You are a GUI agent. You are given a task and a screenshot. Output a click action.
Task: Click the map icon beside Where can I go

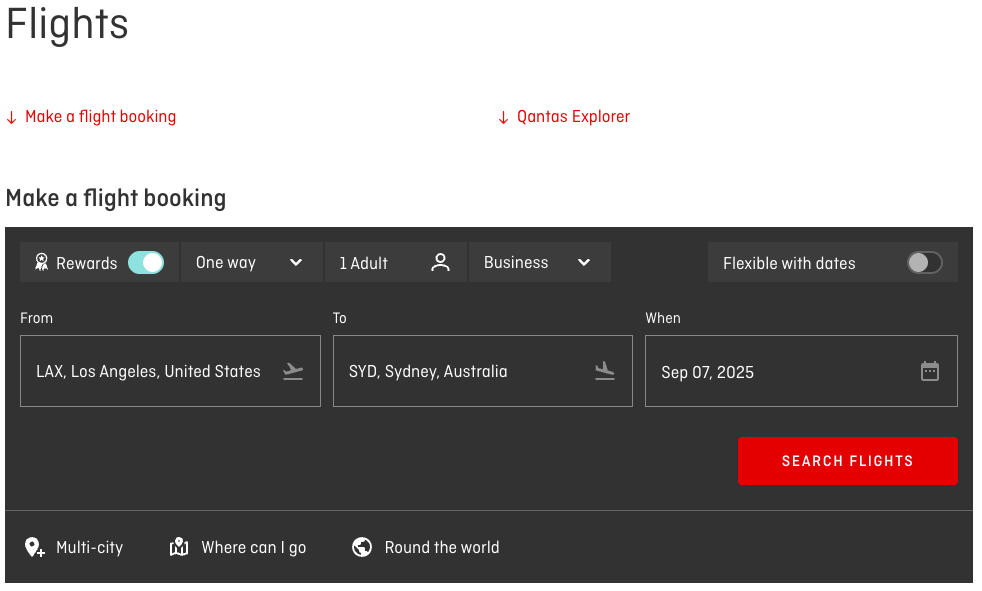(179, 547)
